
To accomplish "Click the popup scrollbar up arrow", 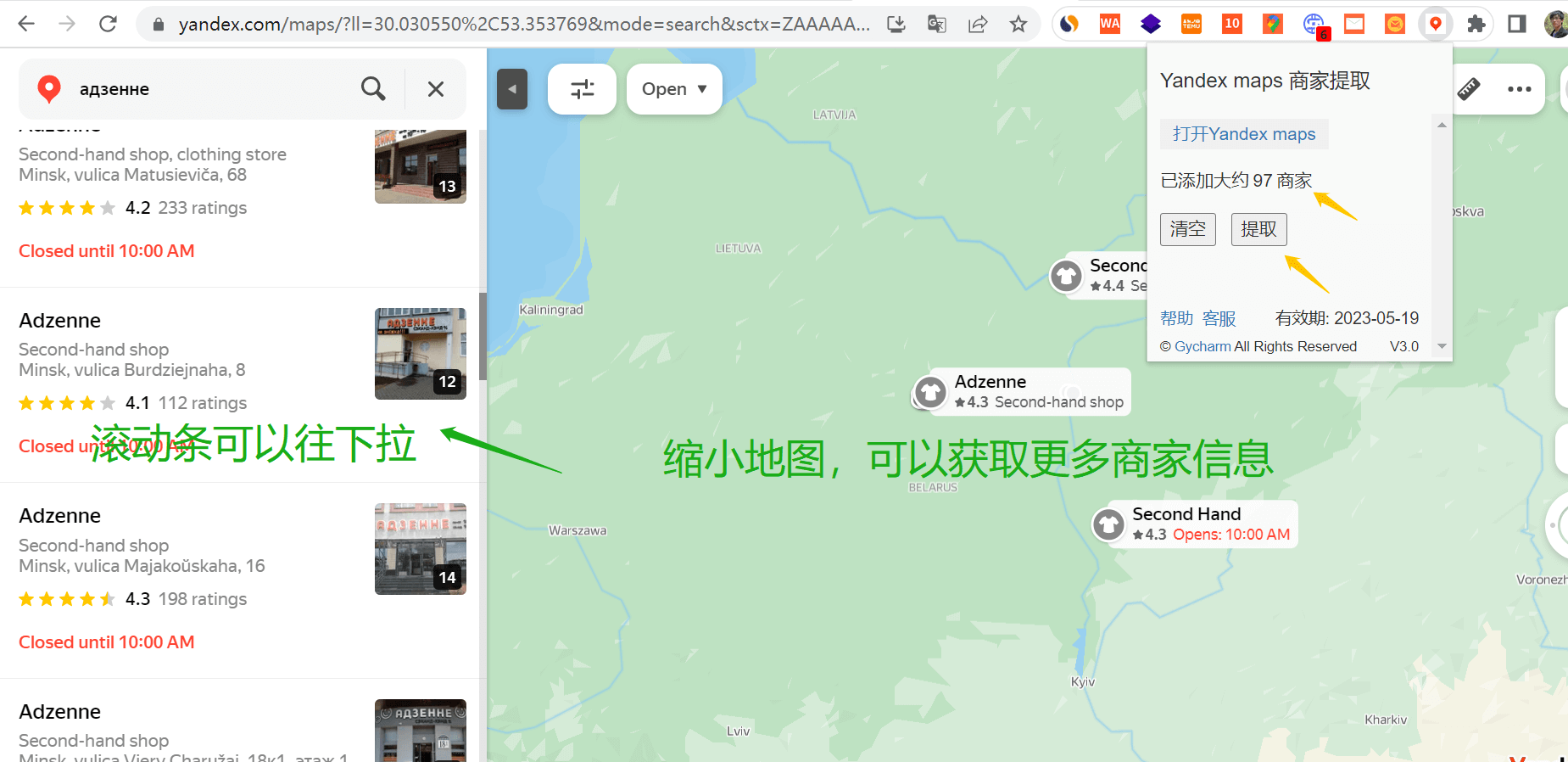I will [1442, 125].
